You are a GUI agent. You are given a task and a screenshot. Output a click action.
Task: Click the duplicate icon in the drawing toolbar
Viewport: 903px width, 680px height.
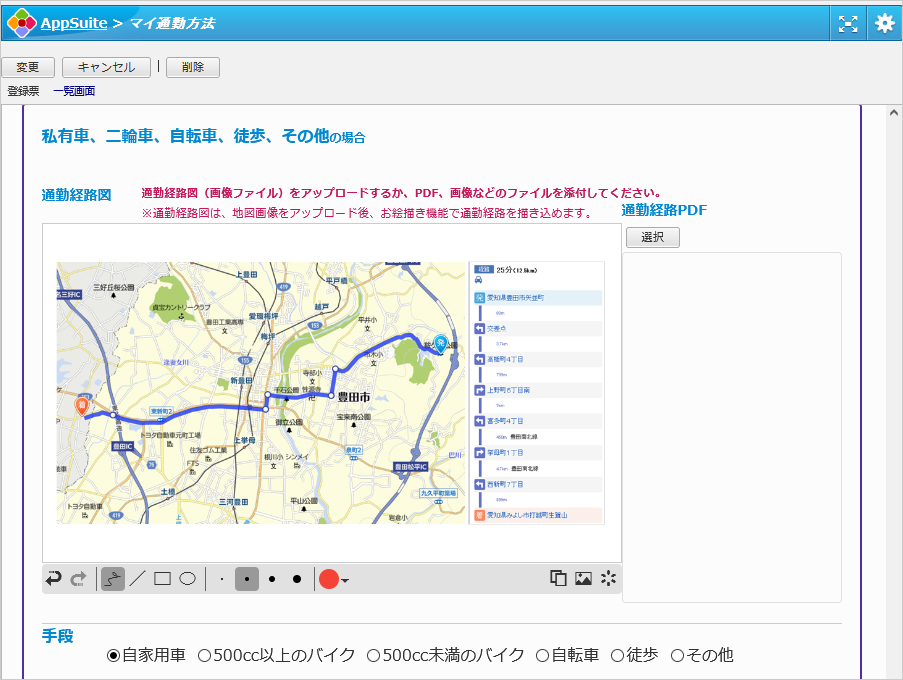pos(557,578)
